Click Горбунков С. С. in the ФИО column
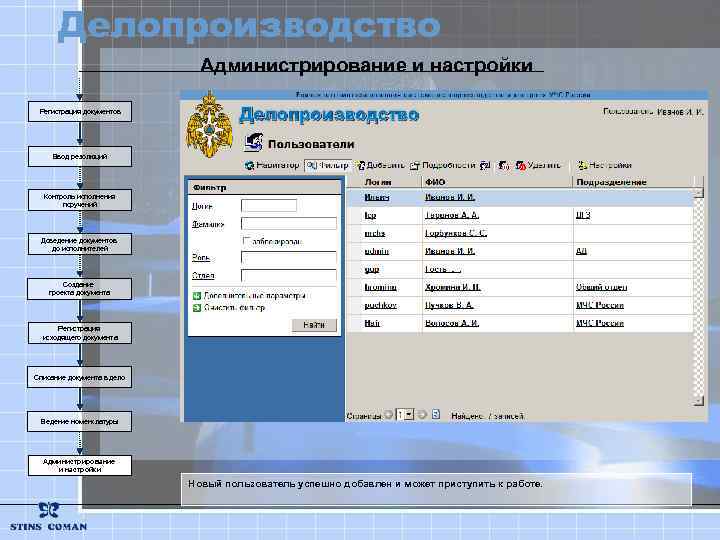The image size is (720, 540). (x=456, y=233)
